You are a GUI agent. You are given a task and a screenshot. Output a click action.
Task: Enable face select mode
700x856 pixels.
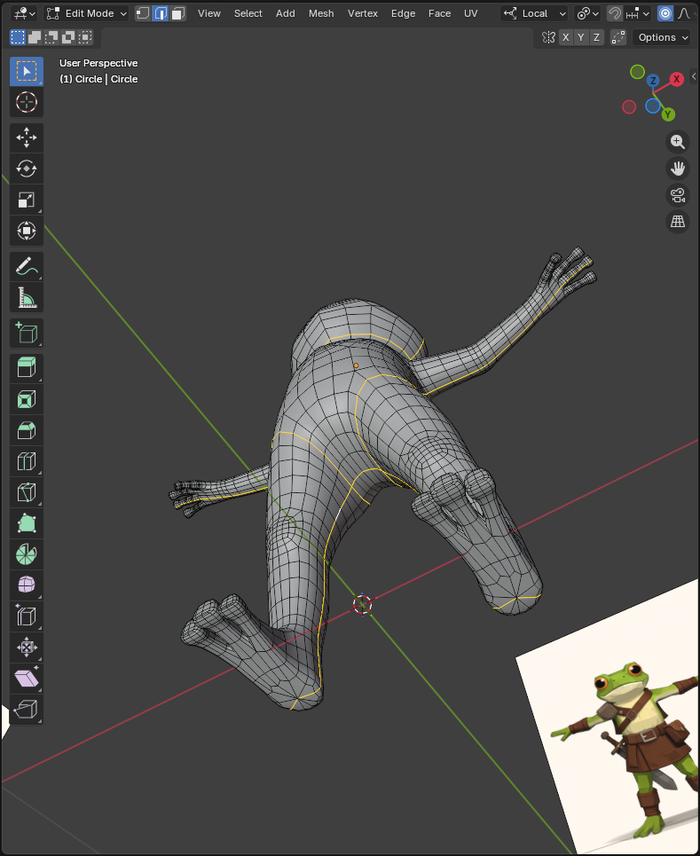click(x=178, y=13)
